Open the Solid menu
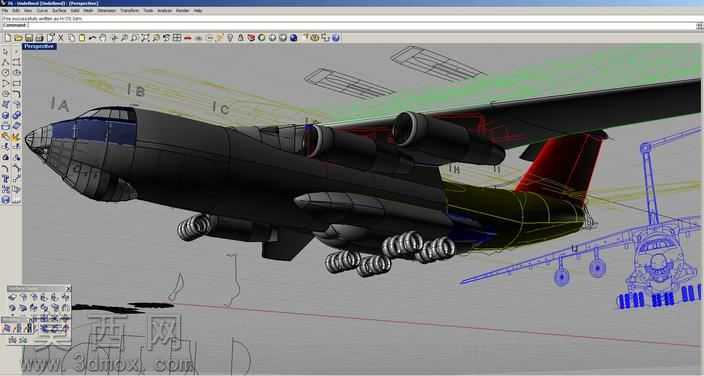The height and width of the screenshot is (376, 704). pyautogui.click(x=75, y=10)
